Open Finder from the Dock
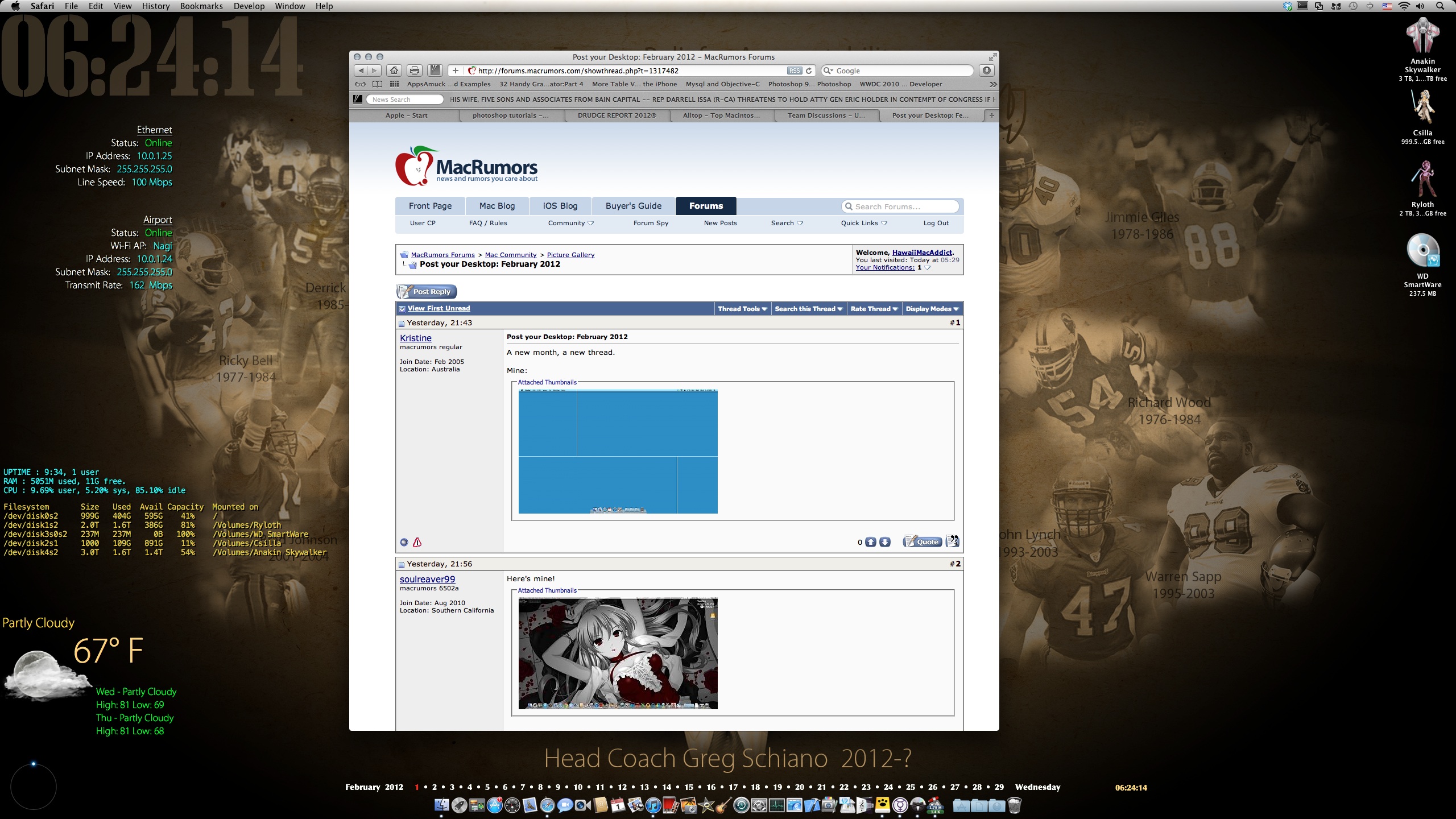Viewport: 1456px width, 819px height. pos(441,805)
